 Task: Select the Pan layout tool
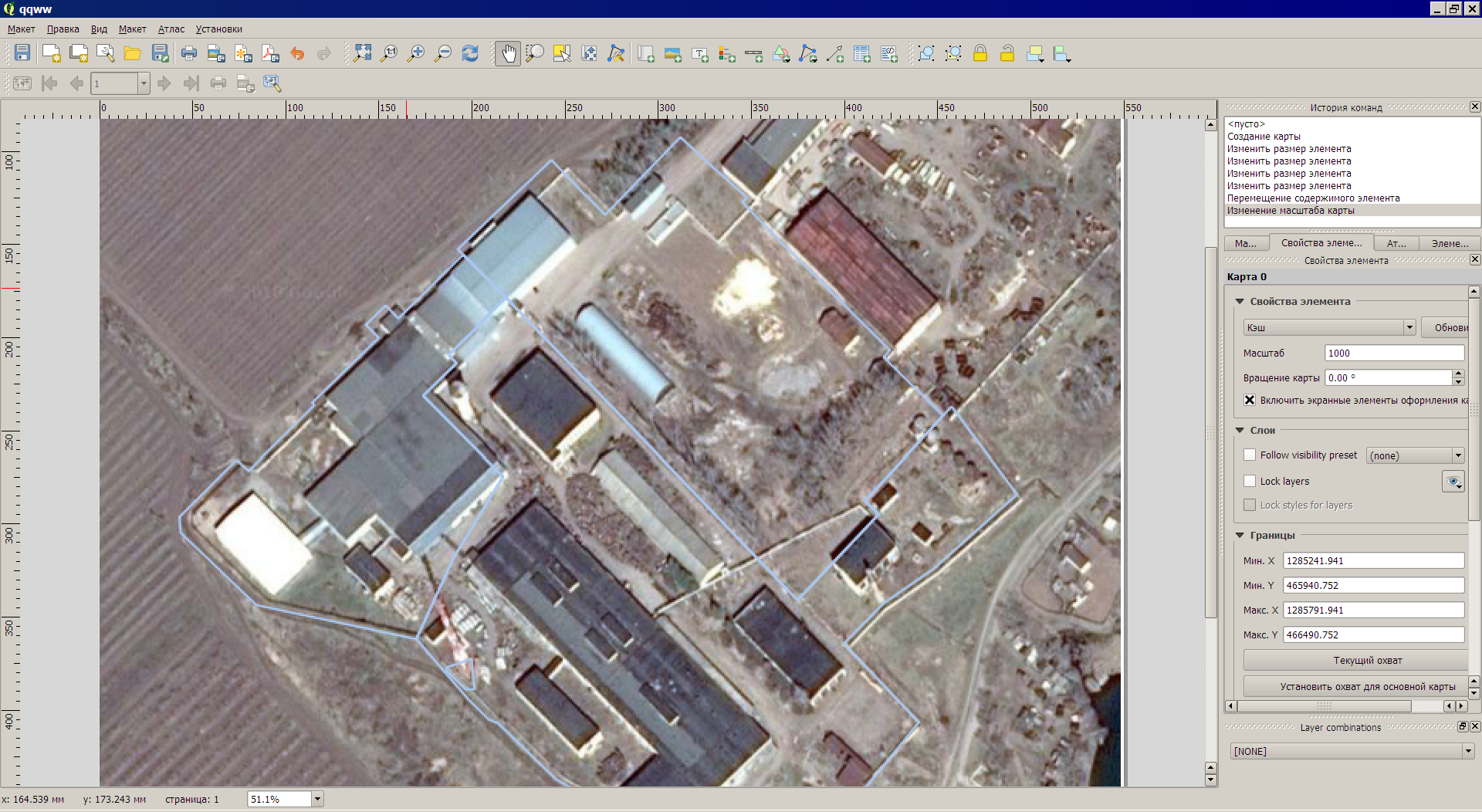508,53
